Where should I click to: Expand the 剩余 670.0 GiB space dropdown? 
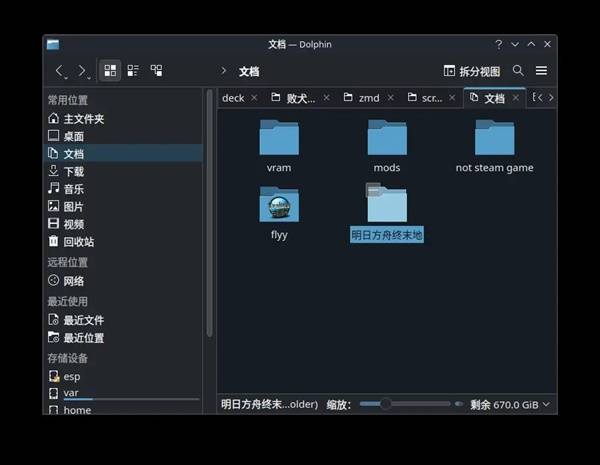548,405
